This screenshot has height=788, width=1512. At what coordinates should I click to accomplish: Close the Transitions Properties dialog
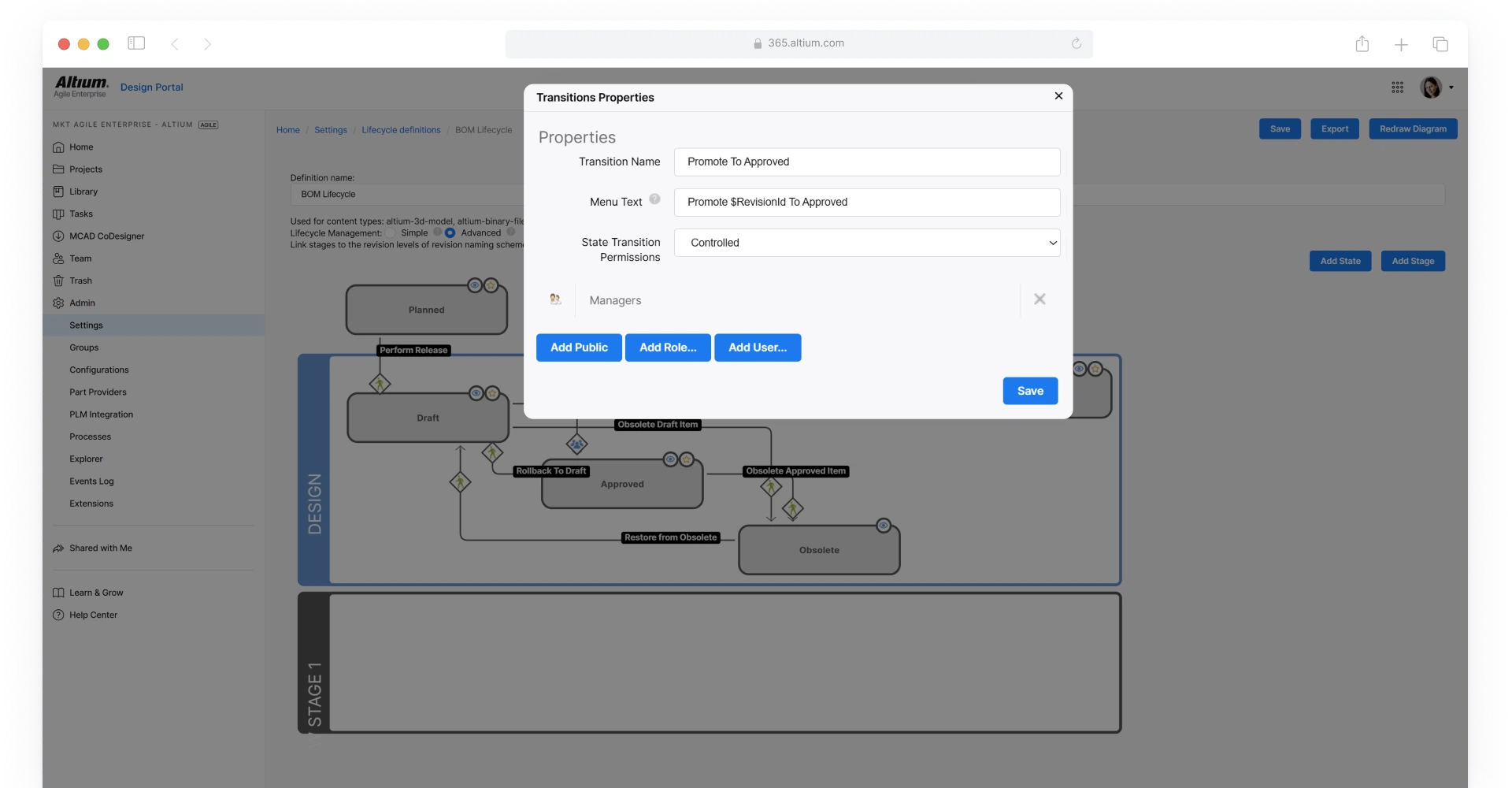click(1058, 96)
